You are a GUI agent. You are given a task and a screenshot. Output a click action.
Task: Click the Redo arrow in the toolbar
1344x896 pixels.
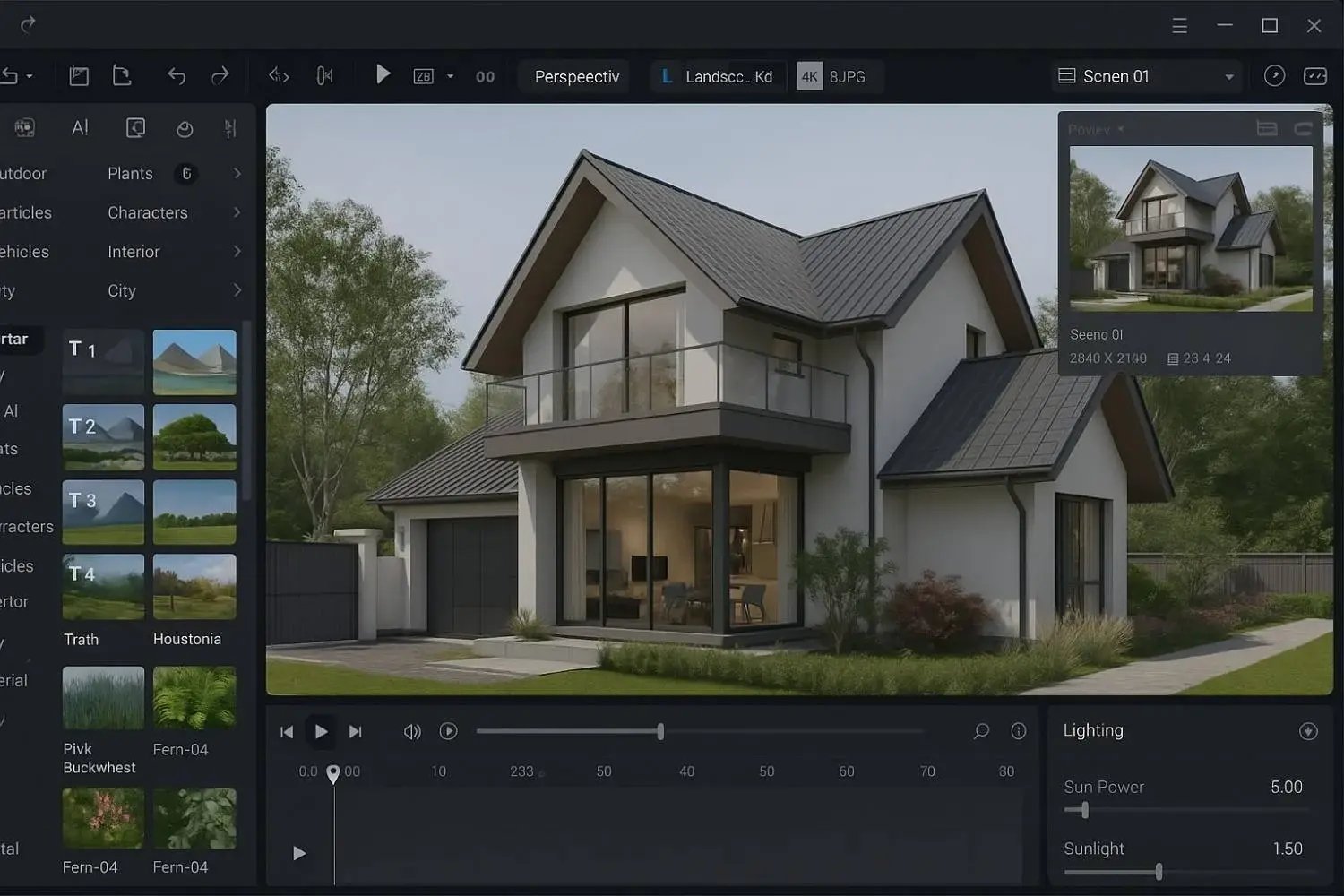click(x=220, y=75)
